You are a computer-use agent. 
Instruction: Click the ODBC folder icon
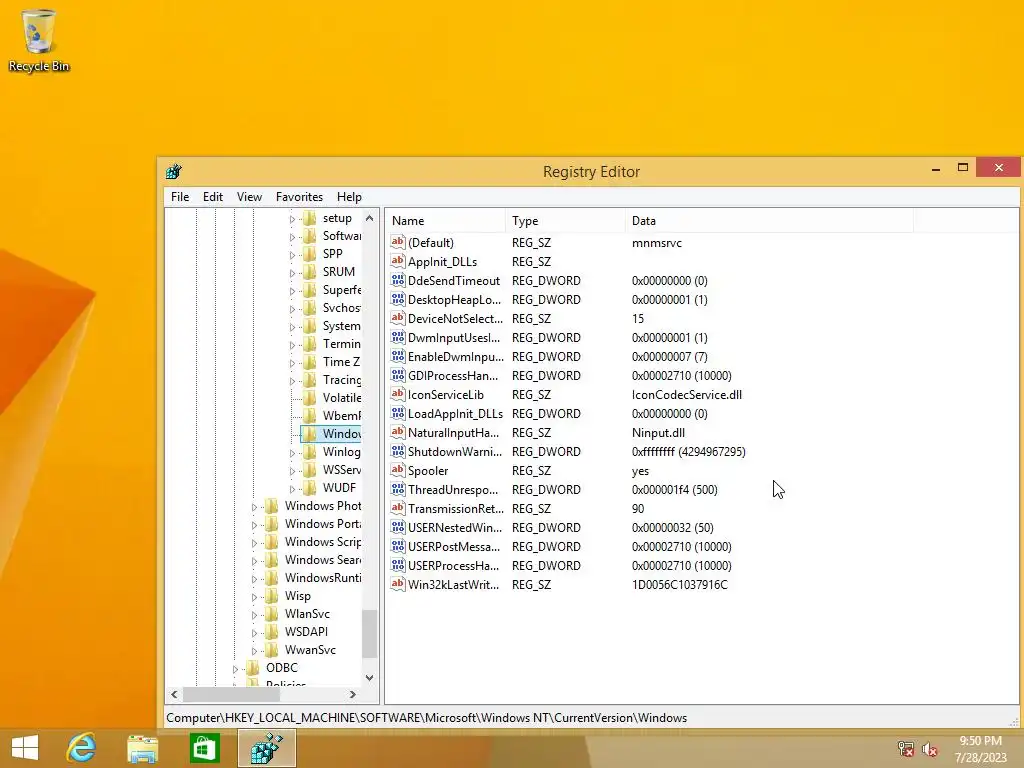(253, 667)
